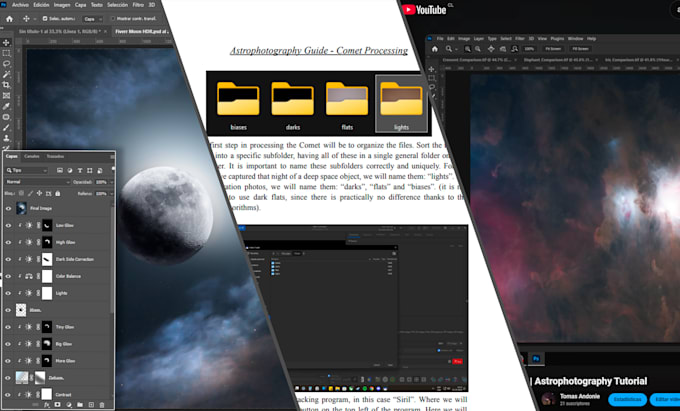Open the Edición menu

pos(41,5)
